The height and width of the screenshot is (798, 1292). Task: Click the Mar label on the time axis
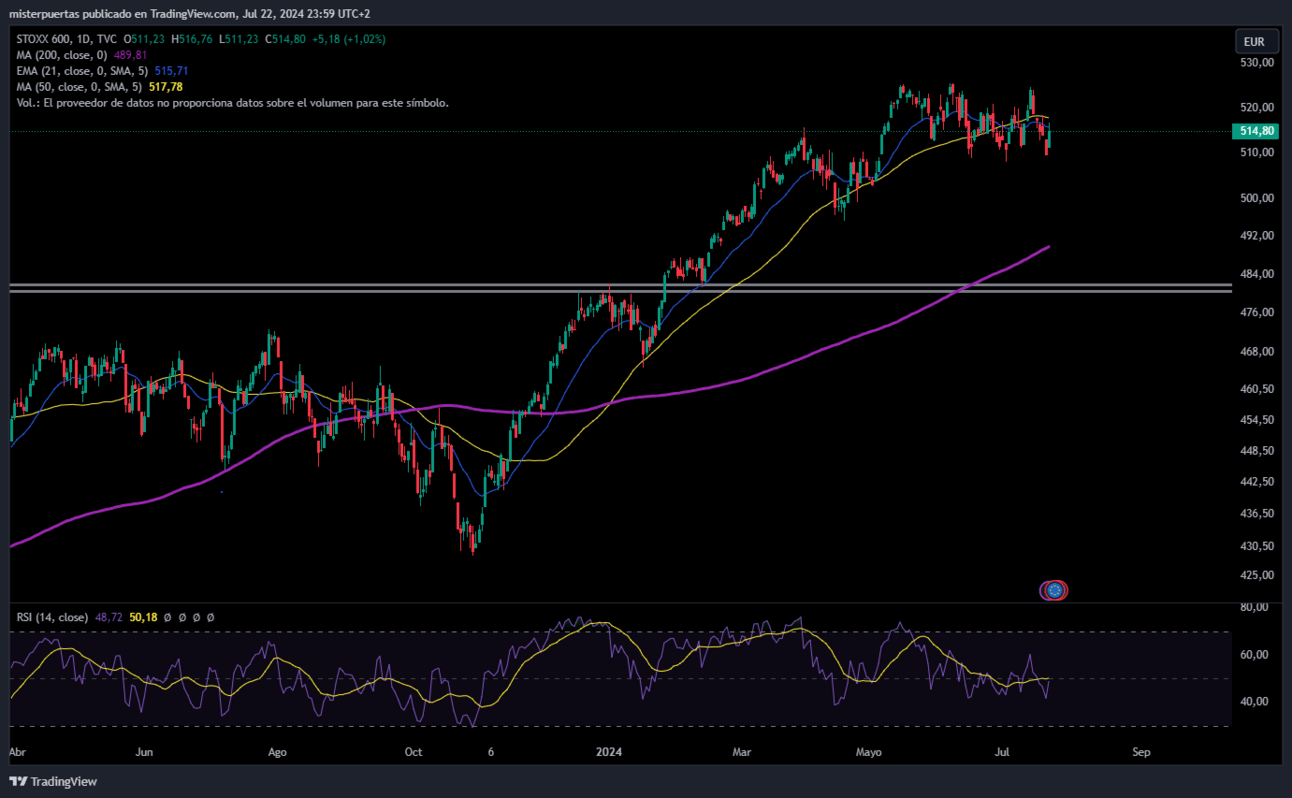[741, 751]
